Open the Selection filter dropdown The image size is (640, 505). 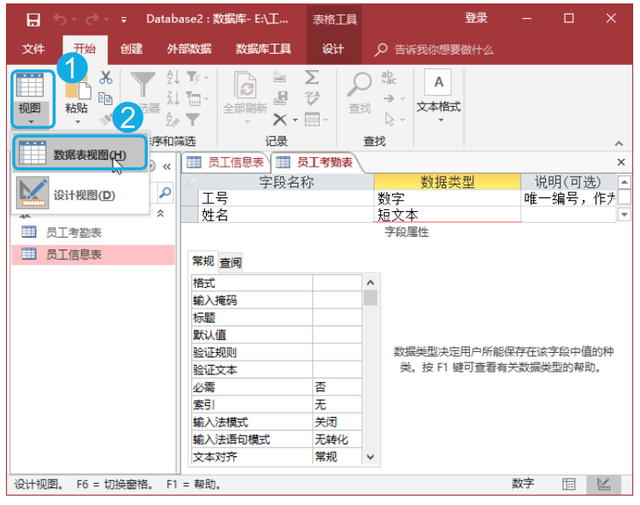point(197,77)
